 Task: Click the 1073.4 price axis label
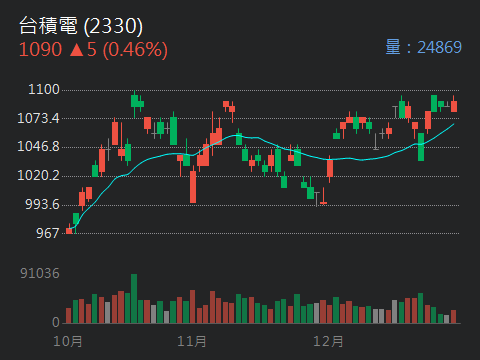tap(38, 118)
